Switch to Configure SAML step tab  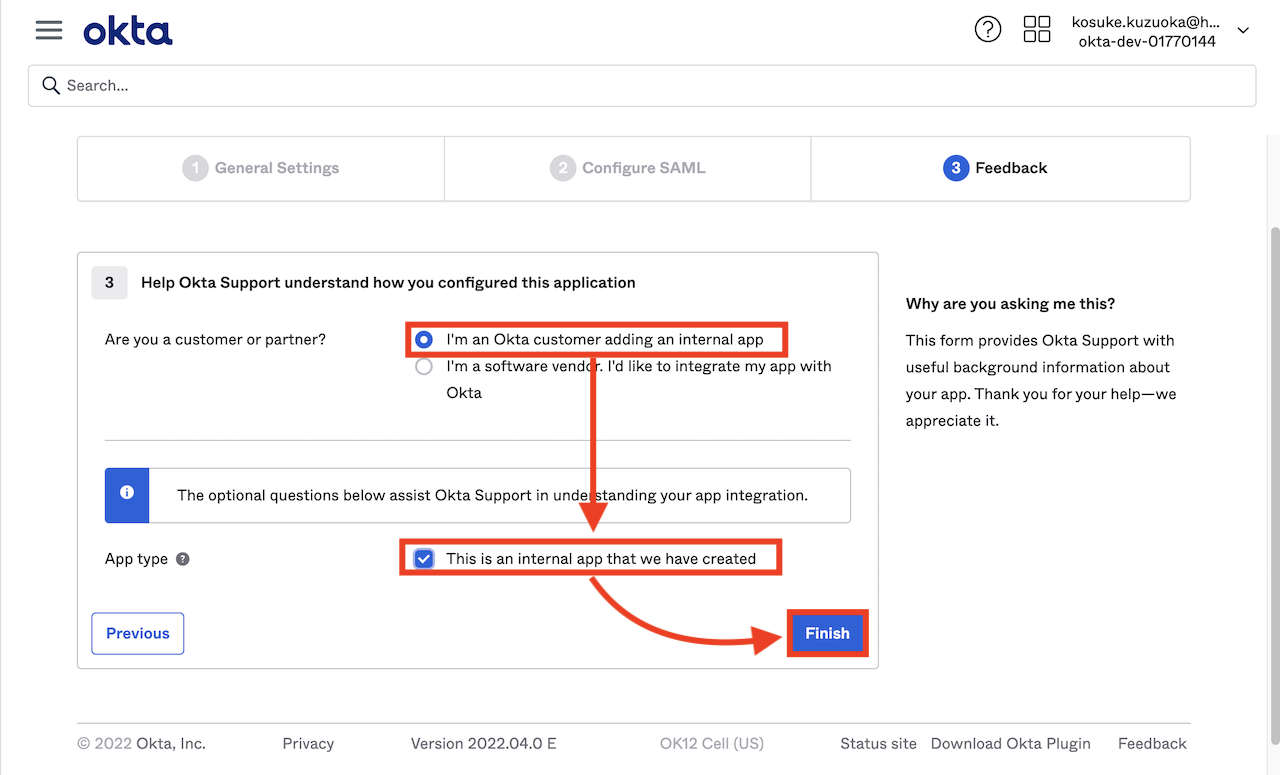[x=628, y=168]
